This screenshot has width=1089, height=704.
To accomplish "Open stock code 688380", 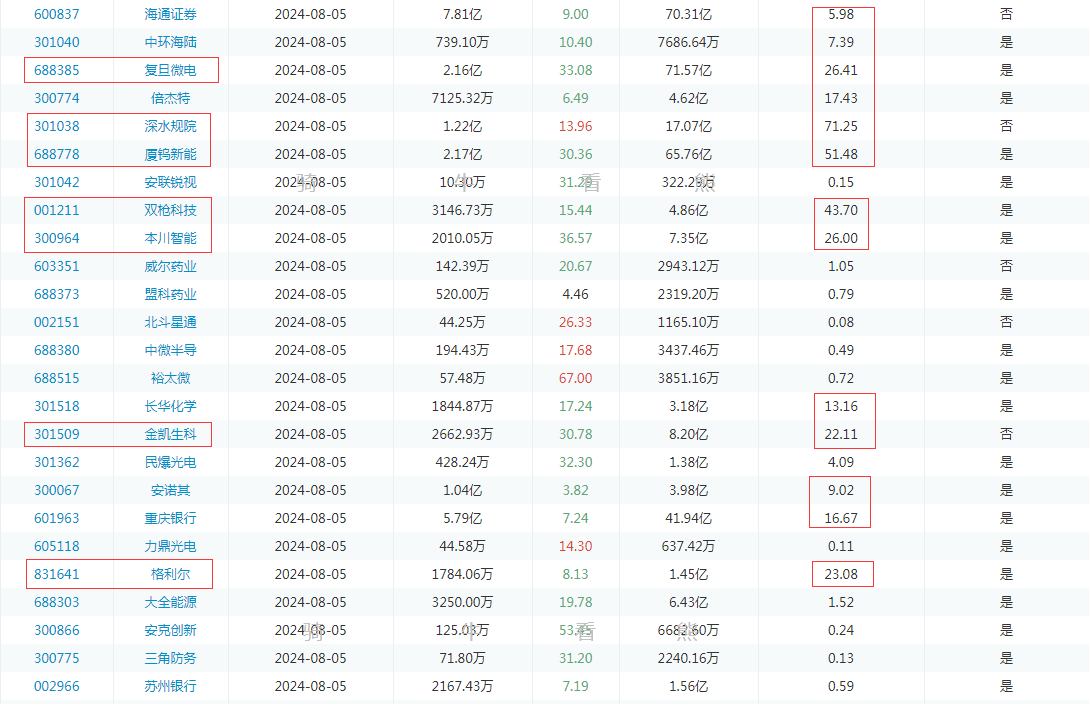I will [57, 351].
